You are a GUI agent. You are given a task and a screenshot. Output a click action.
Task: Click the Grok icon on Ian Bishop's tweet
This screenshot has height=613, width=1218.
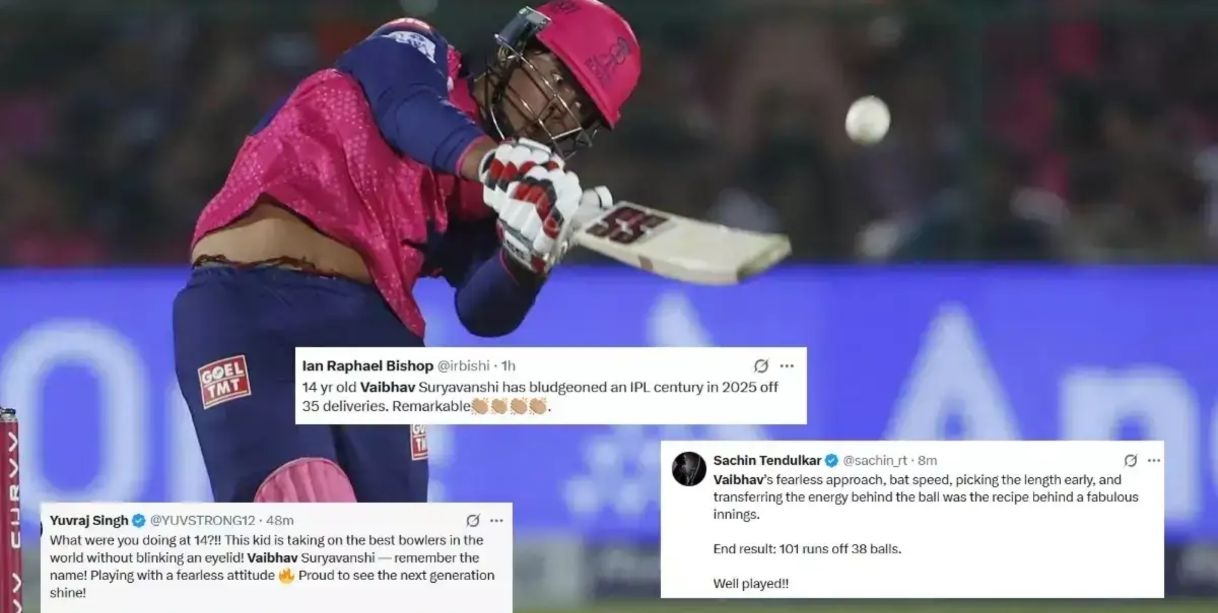[761, 366]
